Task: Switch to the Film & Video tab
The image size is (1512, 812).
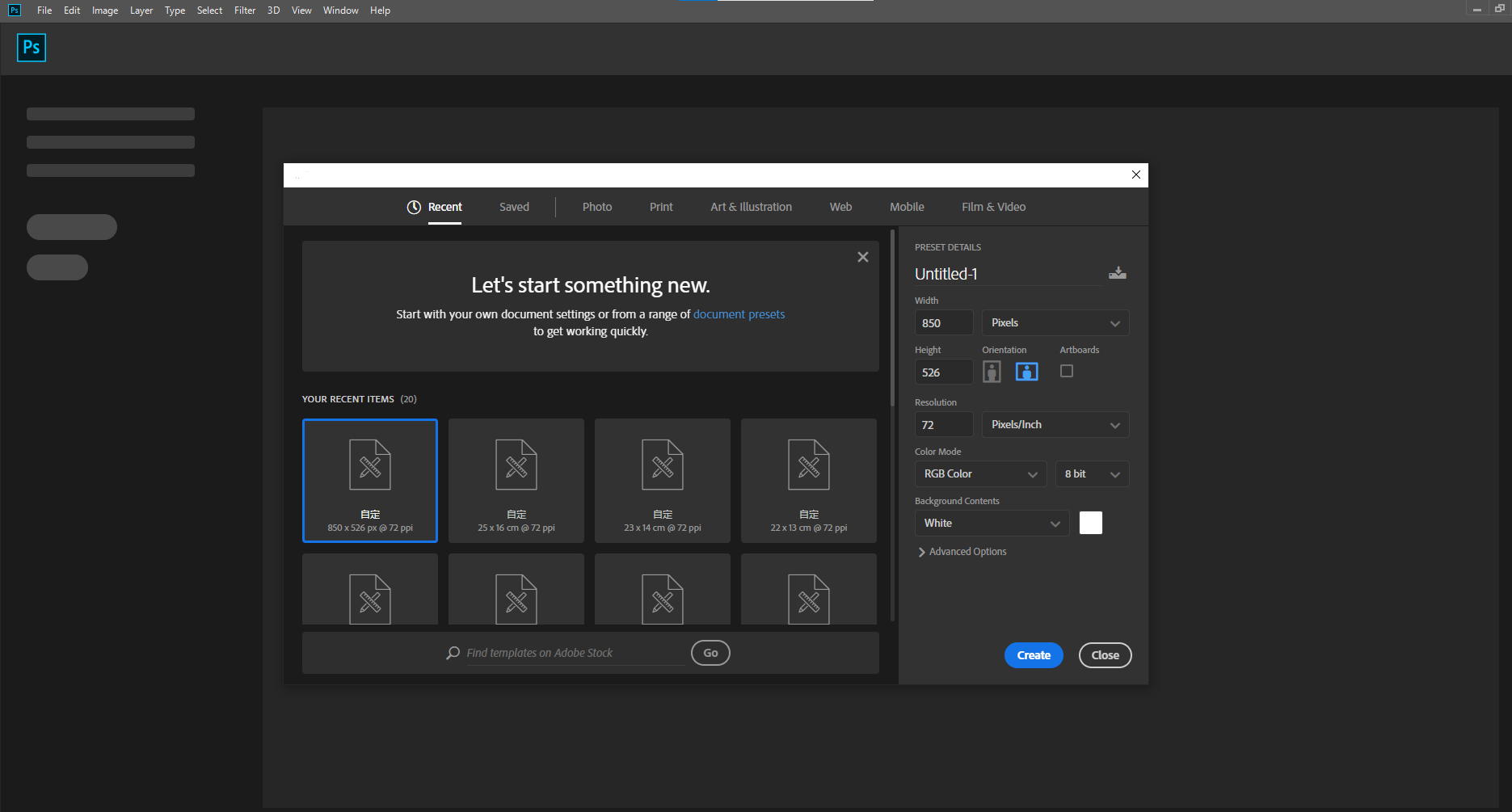Action: pyautogui.click(x=993, y=207)
